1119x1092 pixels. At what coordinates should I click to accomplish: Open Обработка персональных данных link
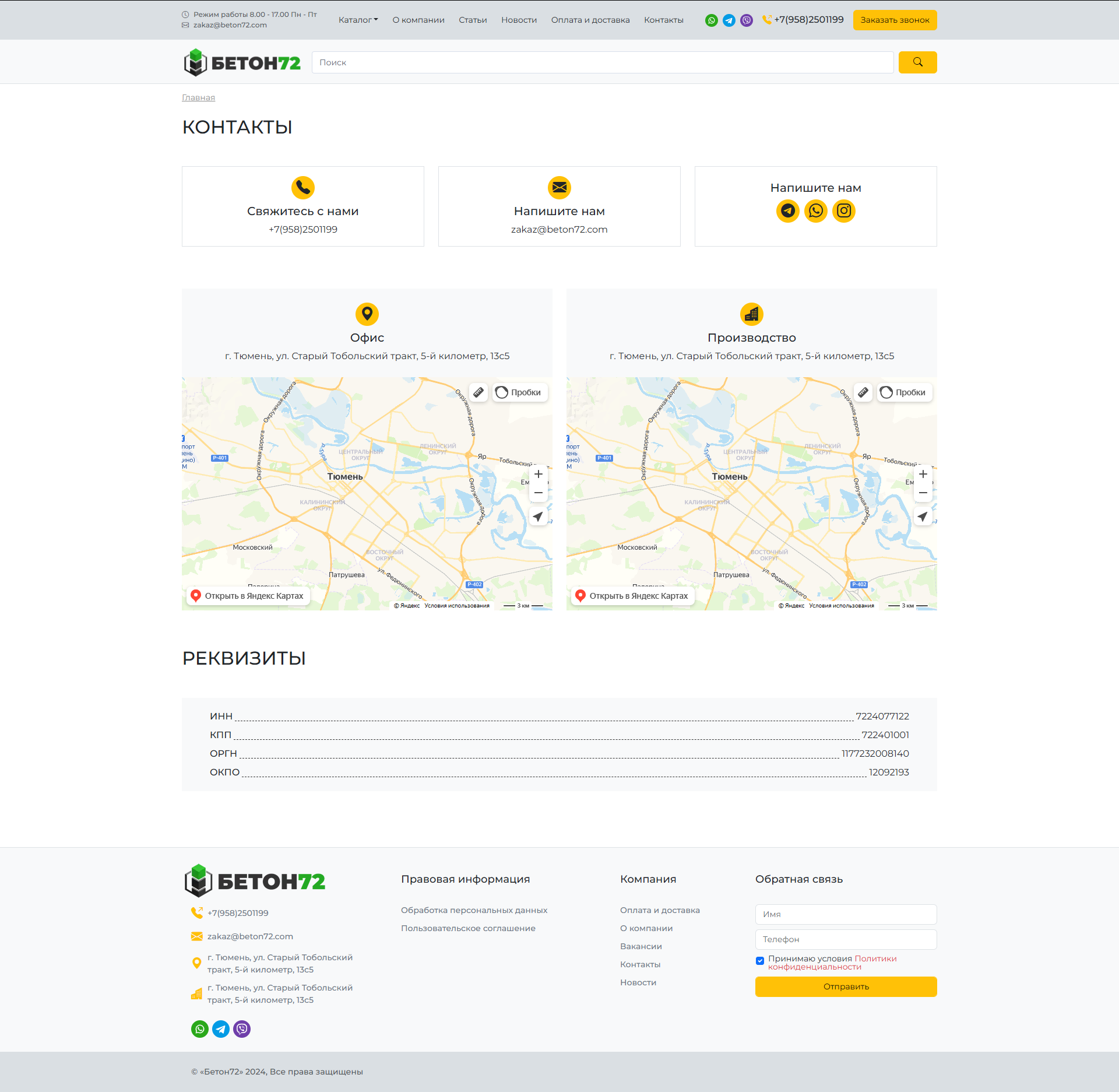click(x=474, y=910)
